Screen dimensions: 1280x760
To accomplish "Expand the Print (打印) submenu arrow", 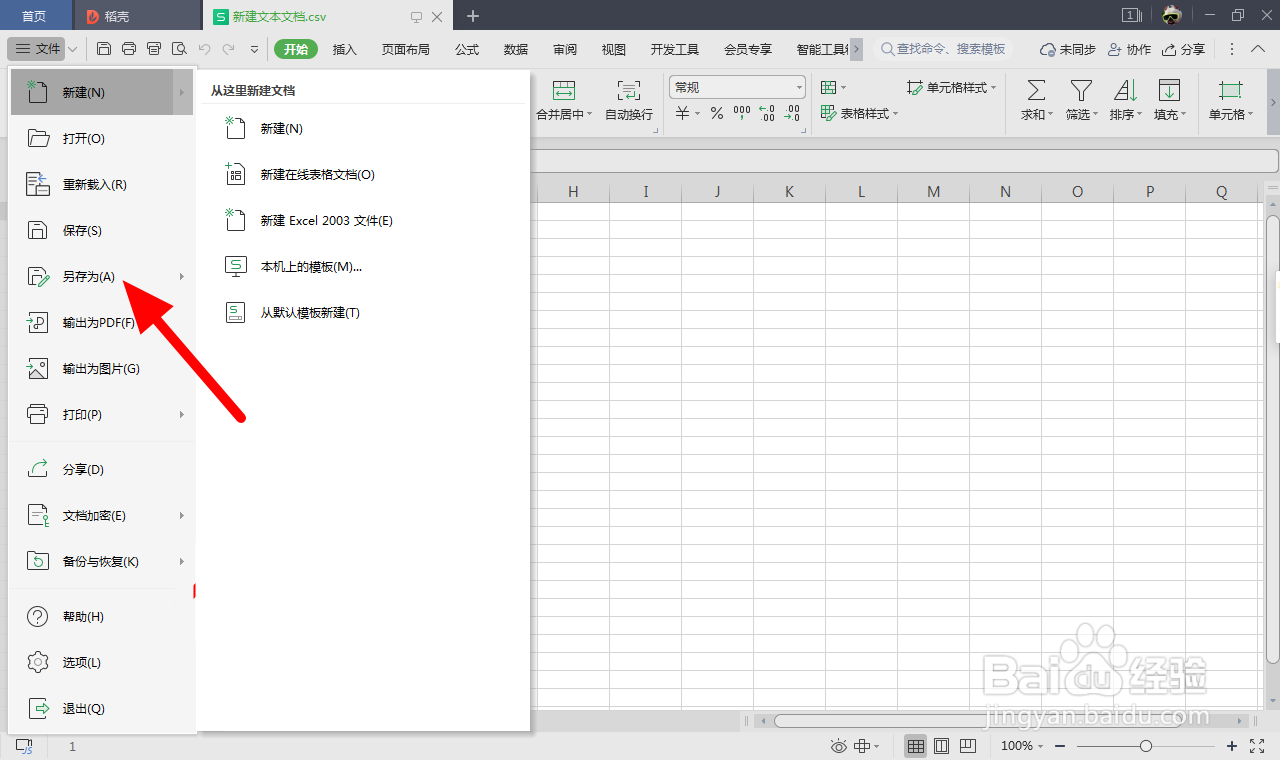I will click(x=182, y=414).
